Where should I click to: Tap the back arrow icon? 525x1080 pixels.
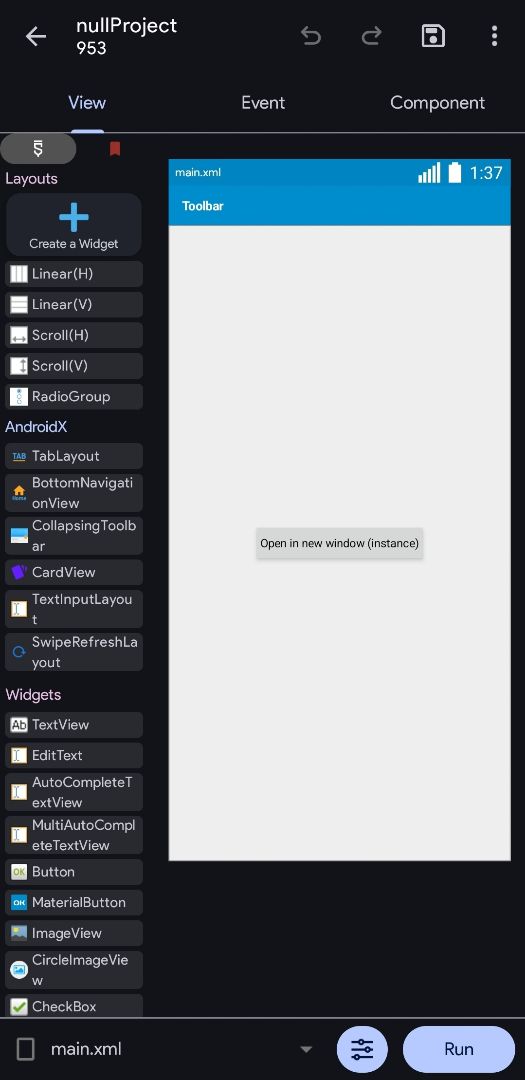[x=35, y=37]
